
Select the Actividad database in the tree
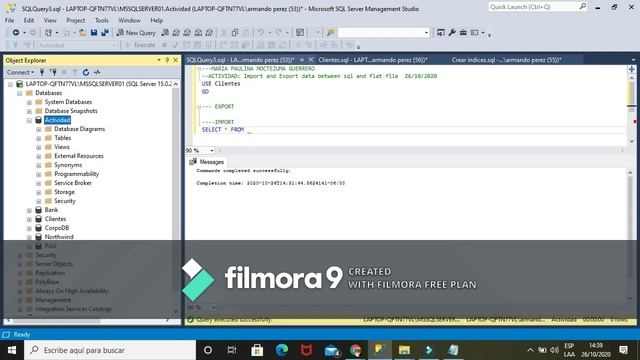point(58,120)
